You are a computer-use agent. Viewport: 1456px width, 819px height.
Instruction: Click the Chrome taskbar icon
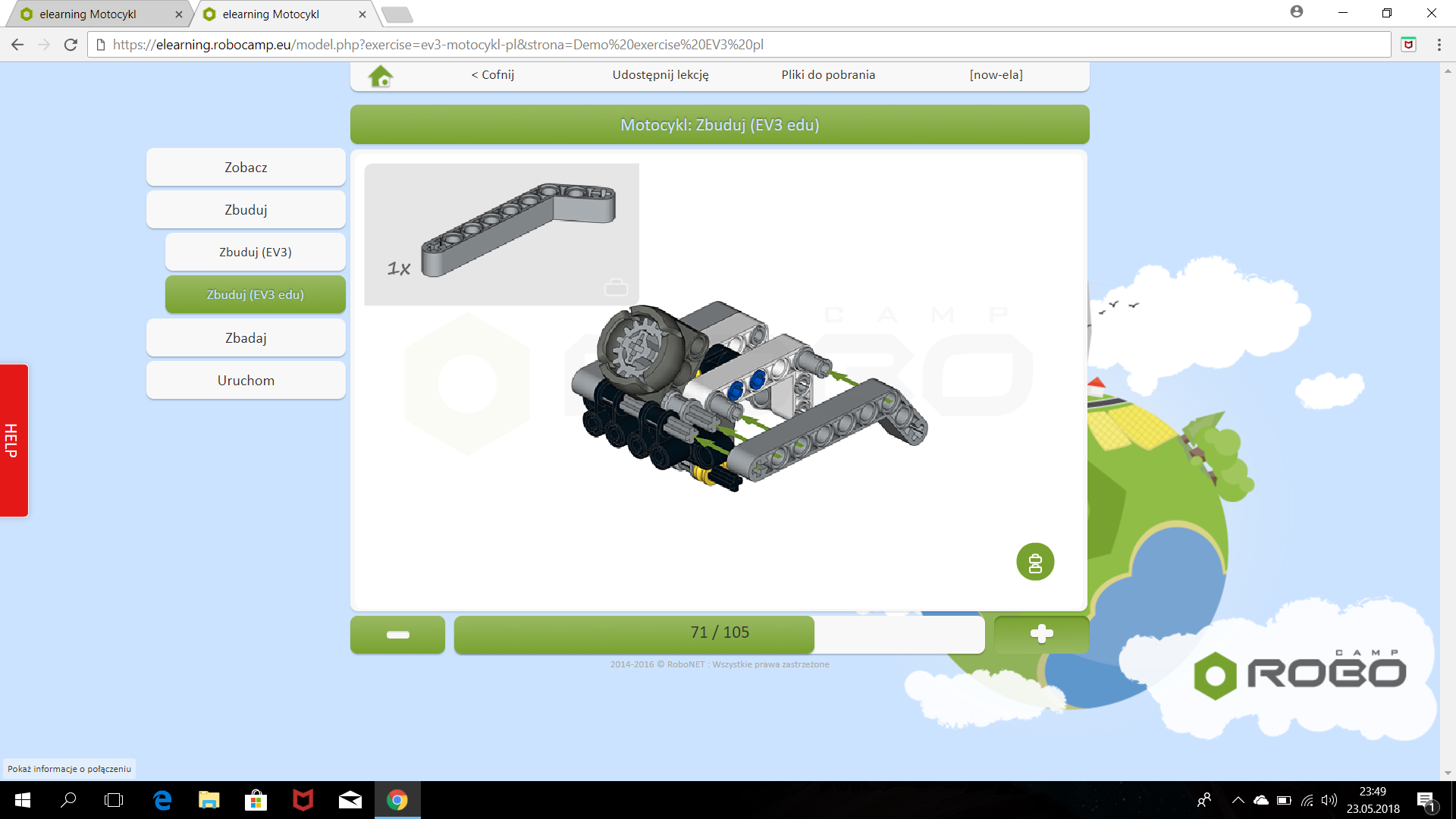click(397, 800)
